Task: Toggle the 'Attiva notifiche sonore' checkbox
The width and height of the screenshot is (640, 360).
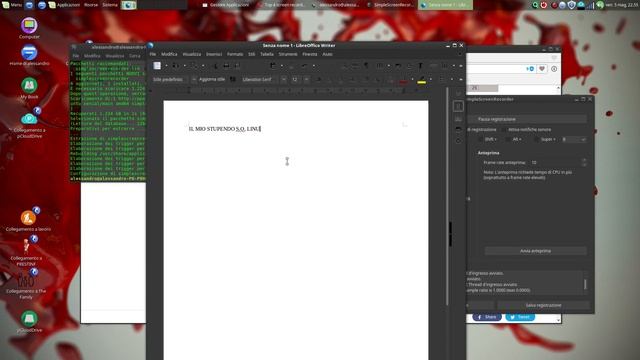Action: coord(503,130)
